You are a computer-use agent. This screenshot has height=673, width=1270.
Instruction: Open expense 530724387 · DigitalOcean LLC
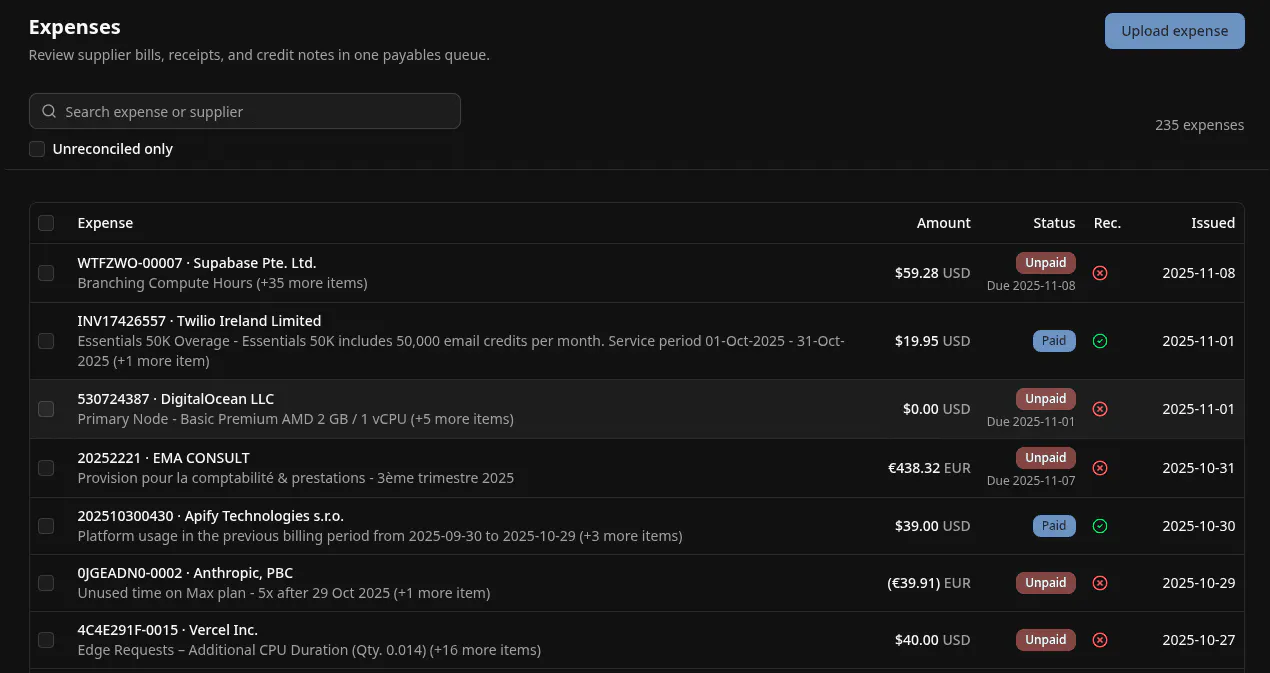click(175, 399)
